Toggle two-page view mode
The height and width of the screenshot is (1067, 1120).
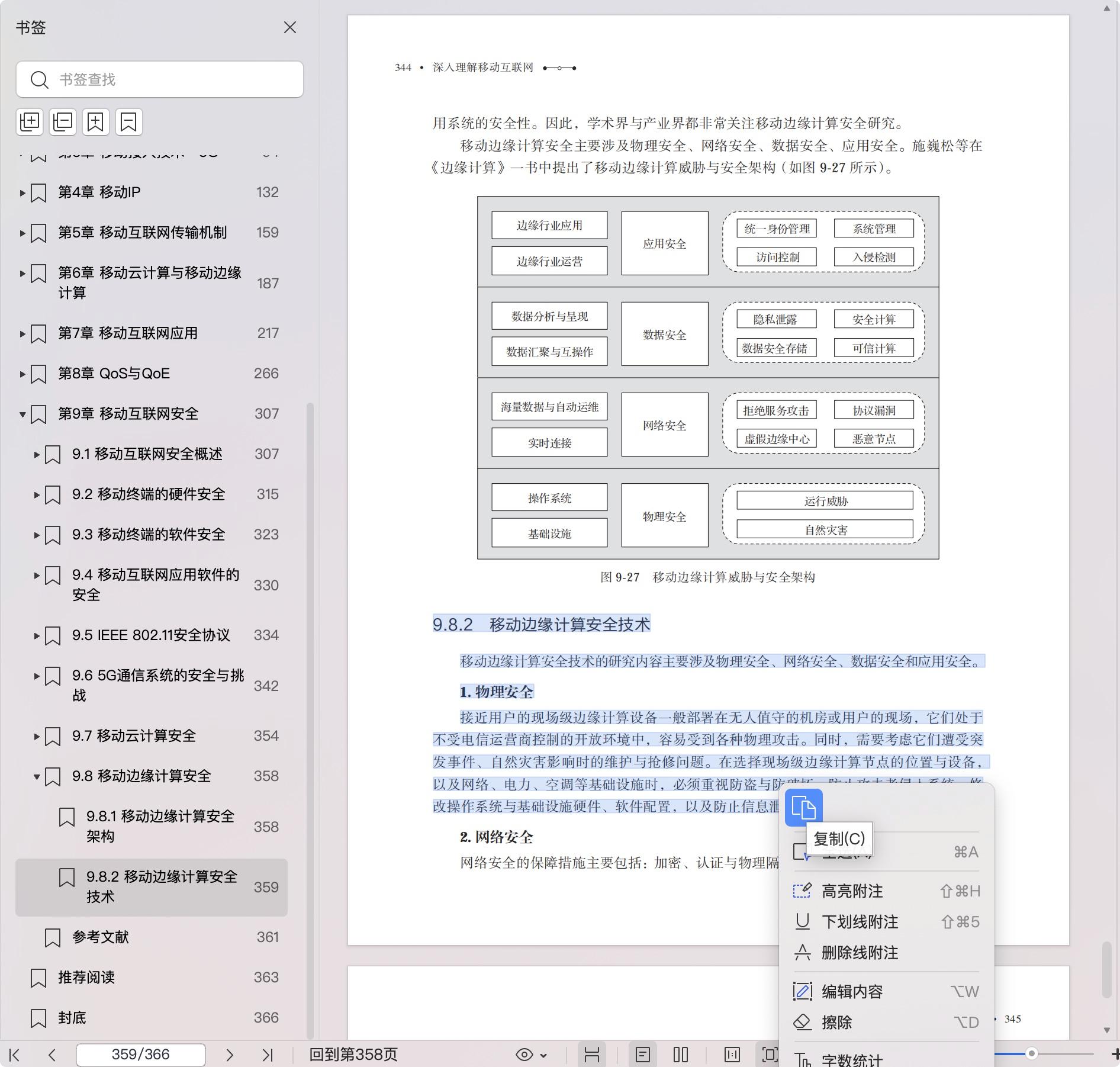click(x=681, y=1055)
